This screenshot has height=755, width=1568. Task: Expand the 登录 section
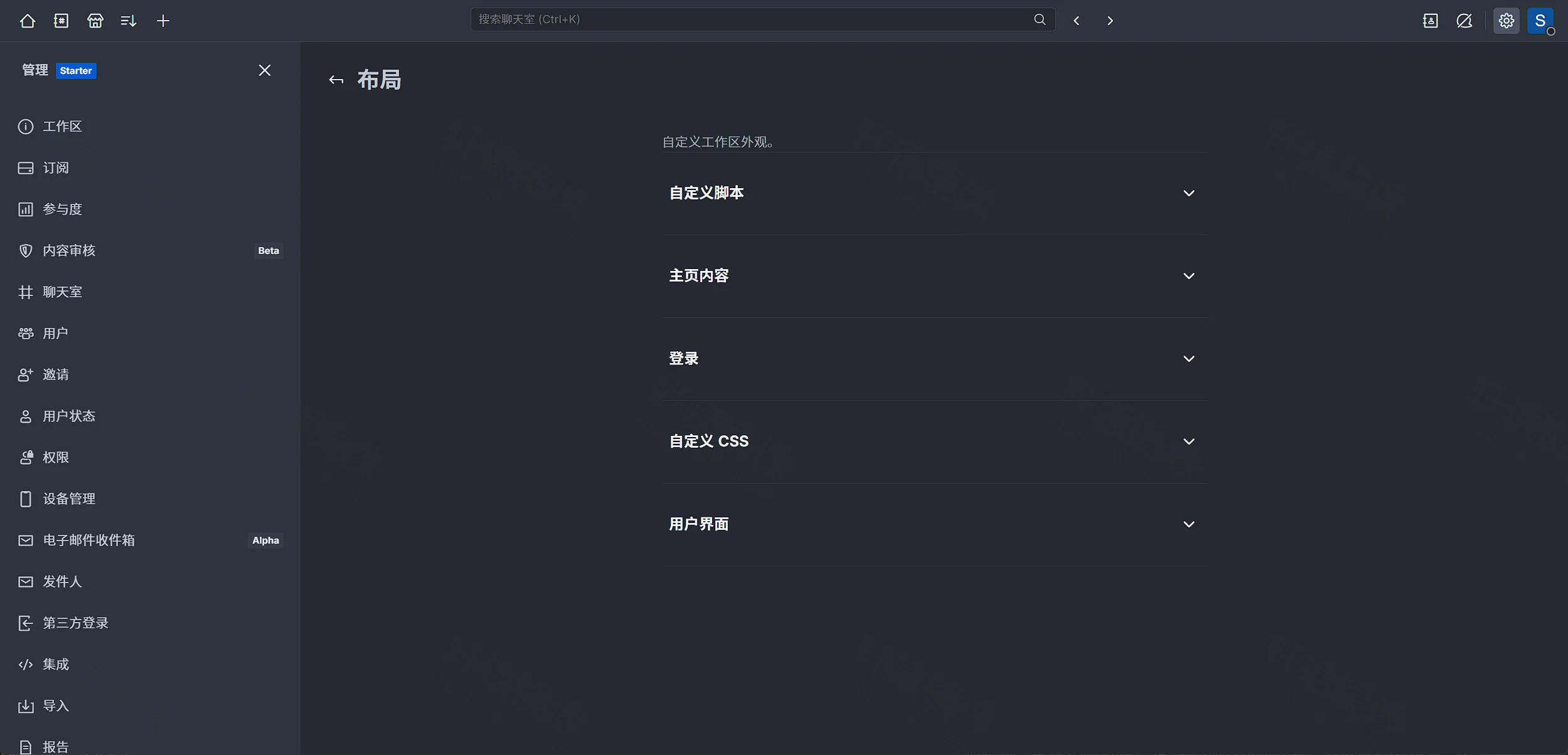point(935,359)
